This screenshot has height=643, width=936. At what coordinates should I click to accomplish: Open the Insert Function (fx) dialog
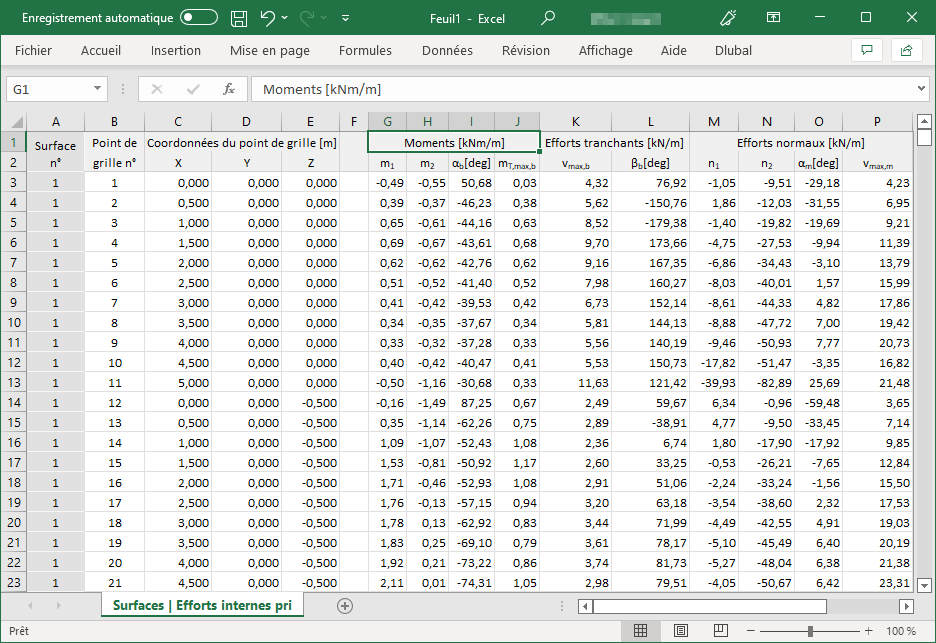tap(230, 88)
